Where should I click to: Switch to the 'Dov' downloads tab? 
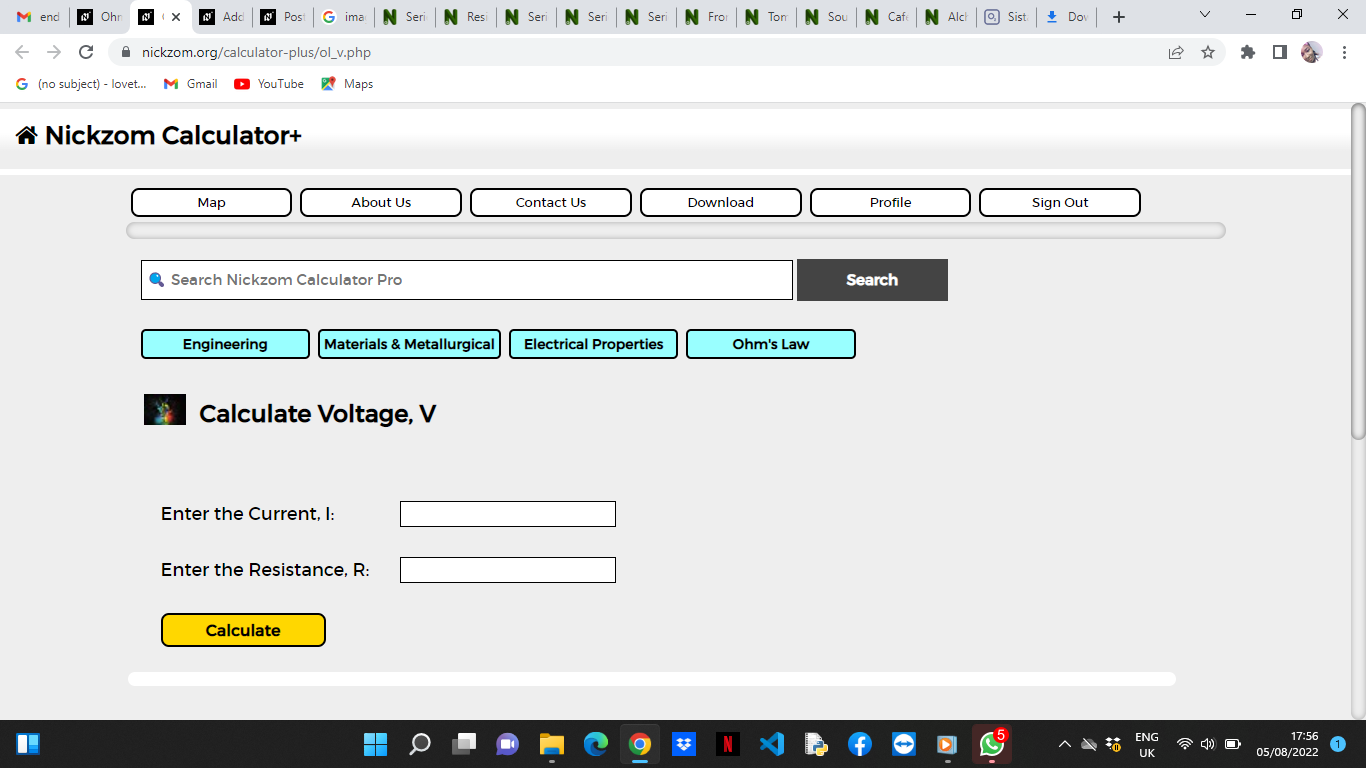(x=1067, y=17)
